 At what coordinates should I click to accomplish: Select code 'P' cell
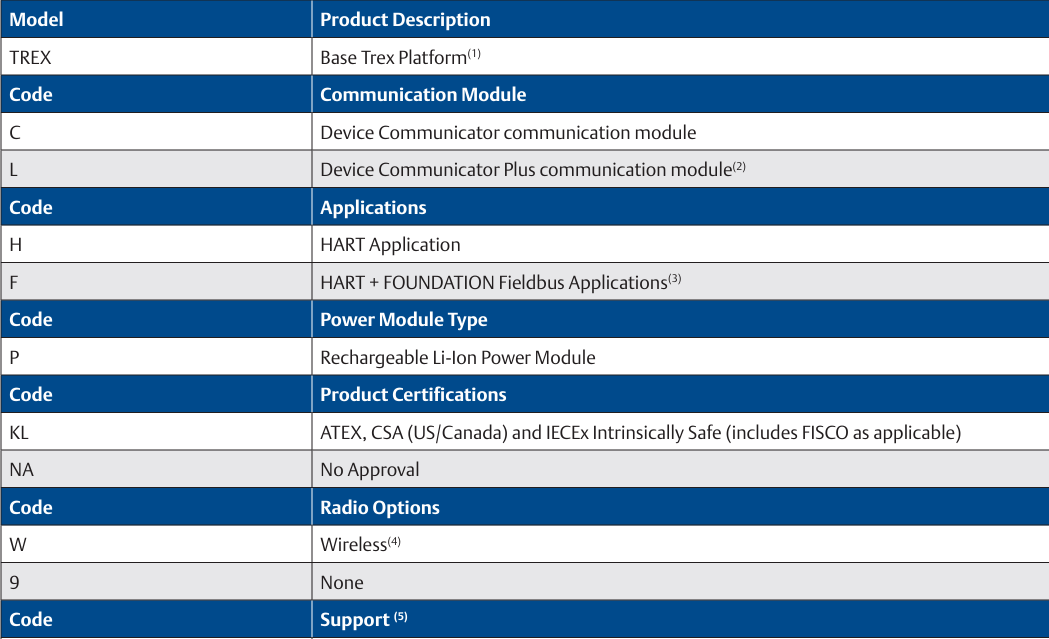[156, 357]
